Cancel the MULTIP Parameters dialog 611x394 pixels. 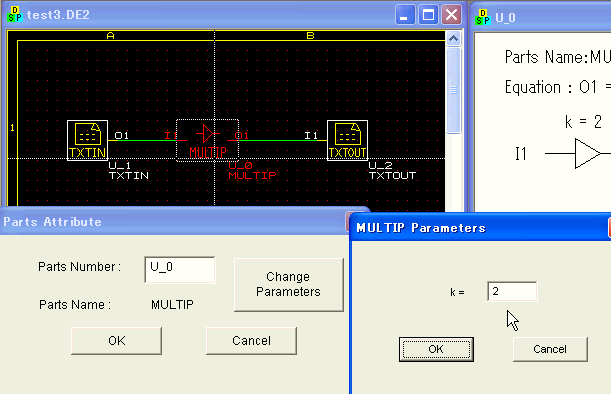(550, 349)
